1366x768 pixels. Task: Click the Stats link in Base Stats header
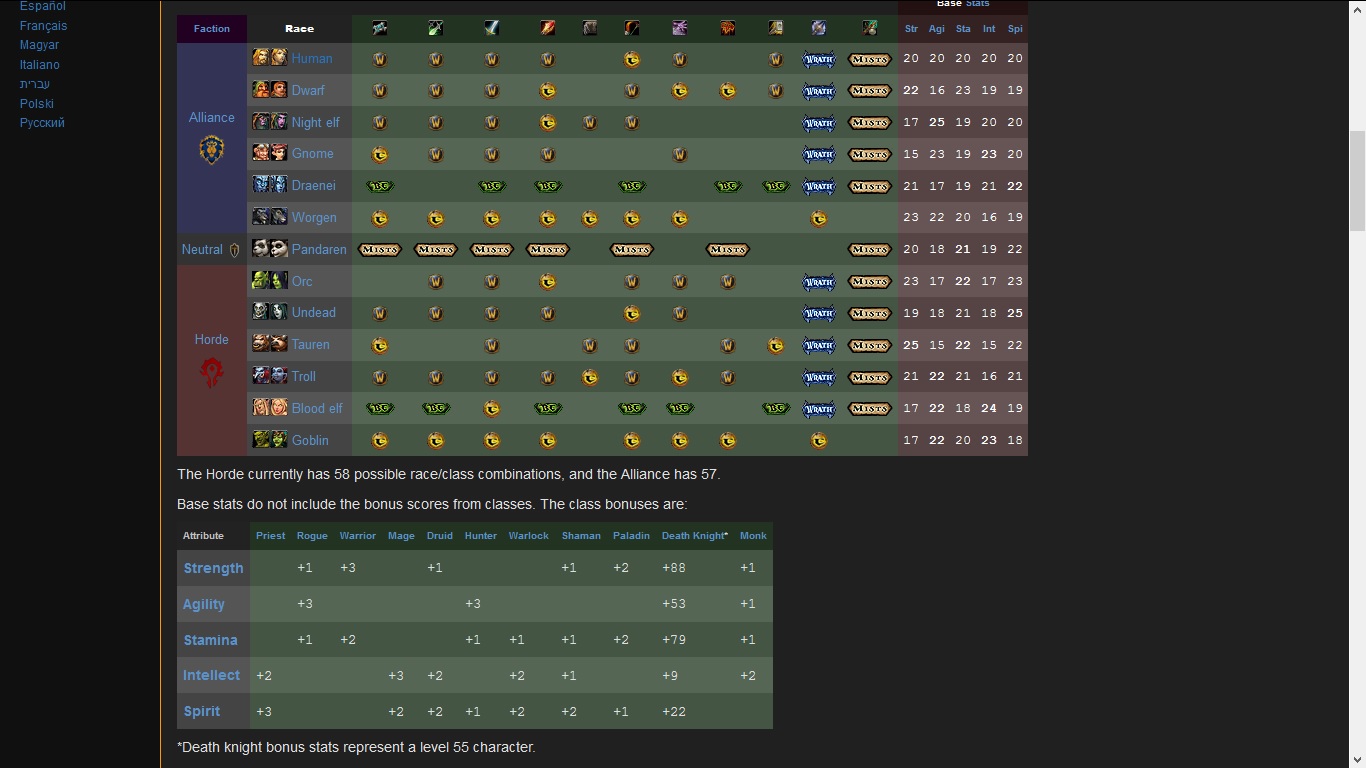[x=977, y=4]
